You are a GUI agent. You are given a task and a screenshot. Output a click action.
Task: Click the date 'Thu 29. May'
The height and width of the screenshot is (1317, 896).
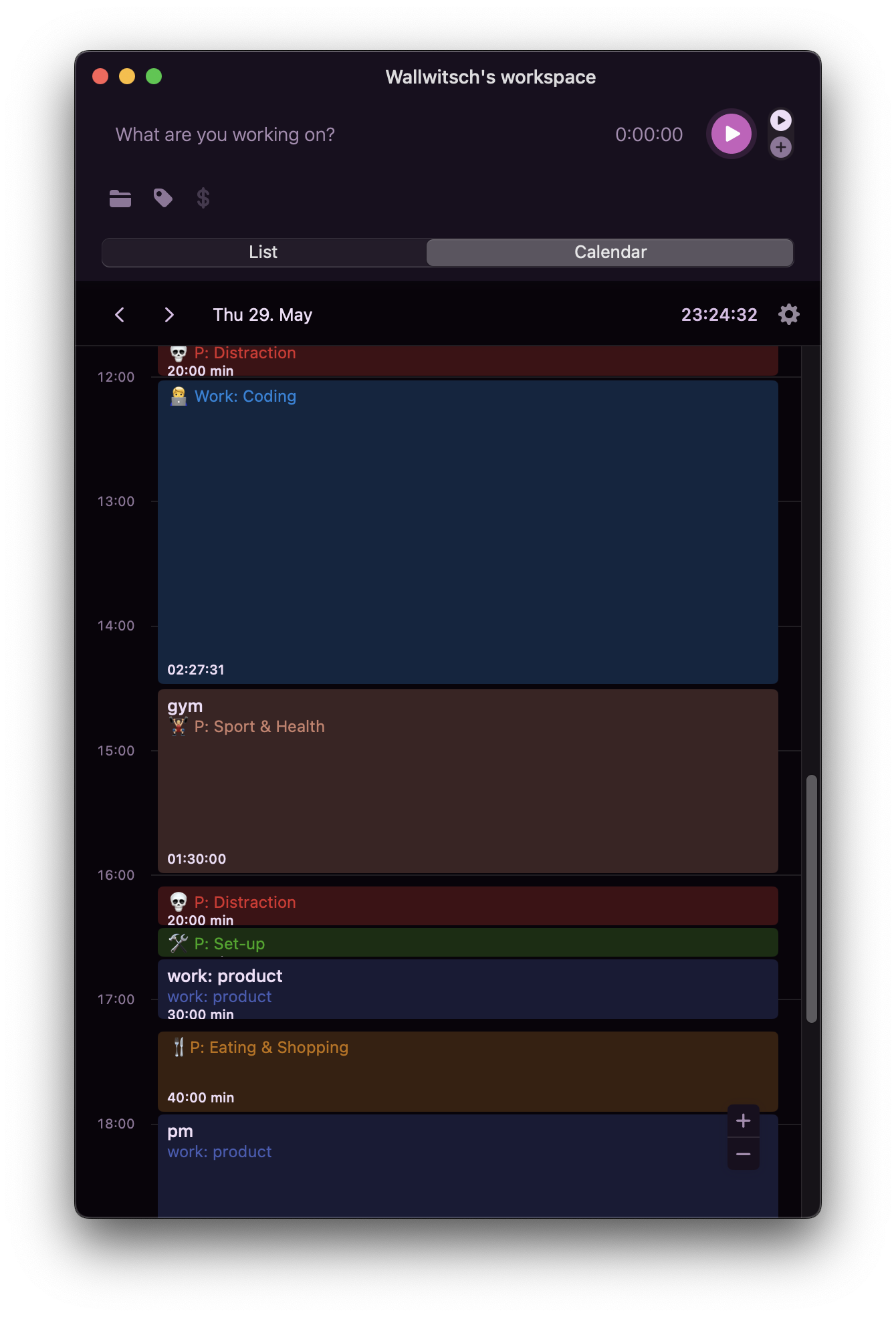click(263, 315)
